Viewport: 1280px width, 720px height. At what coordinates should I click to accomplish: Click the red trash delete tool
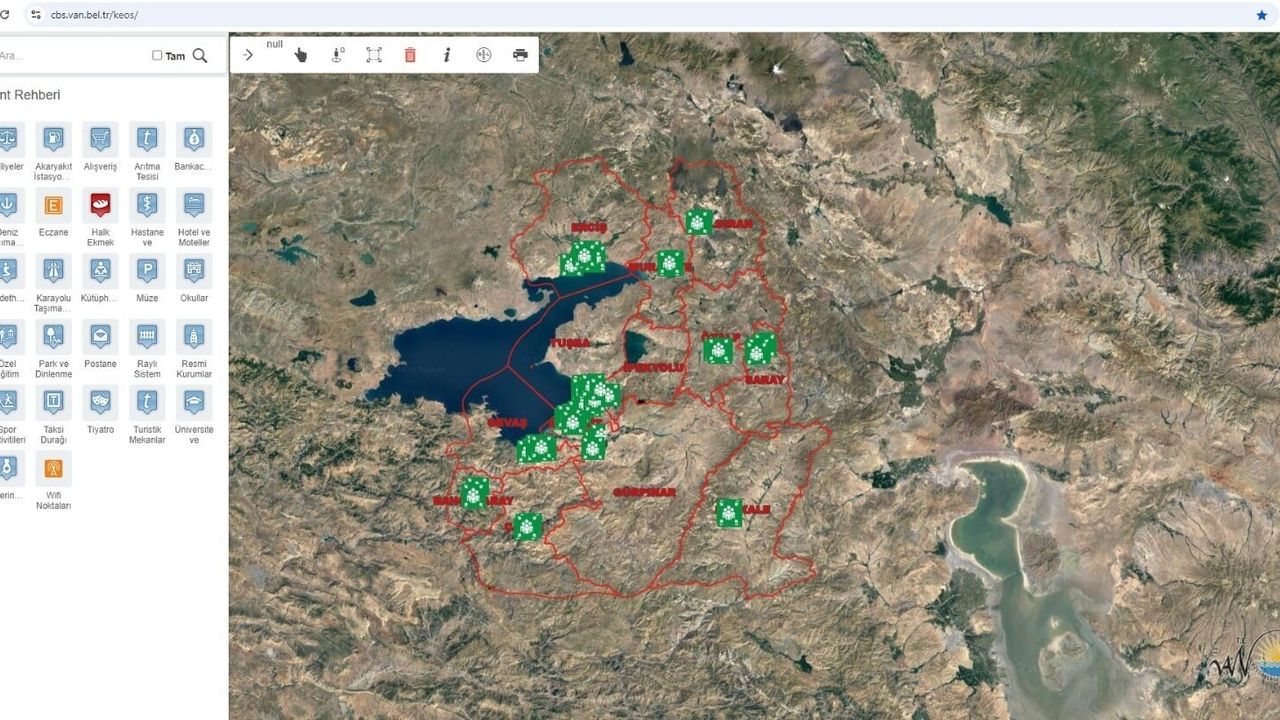[x=410, y=55]
